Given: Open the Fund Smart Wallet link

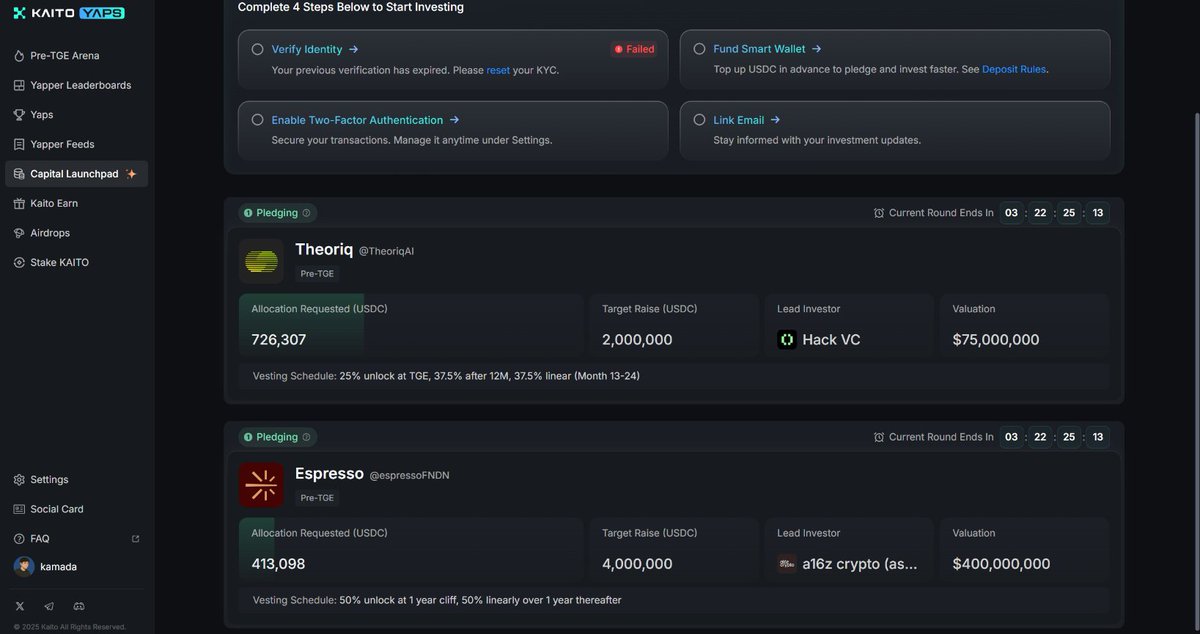Looking at the screenshot, I should 767,49.
